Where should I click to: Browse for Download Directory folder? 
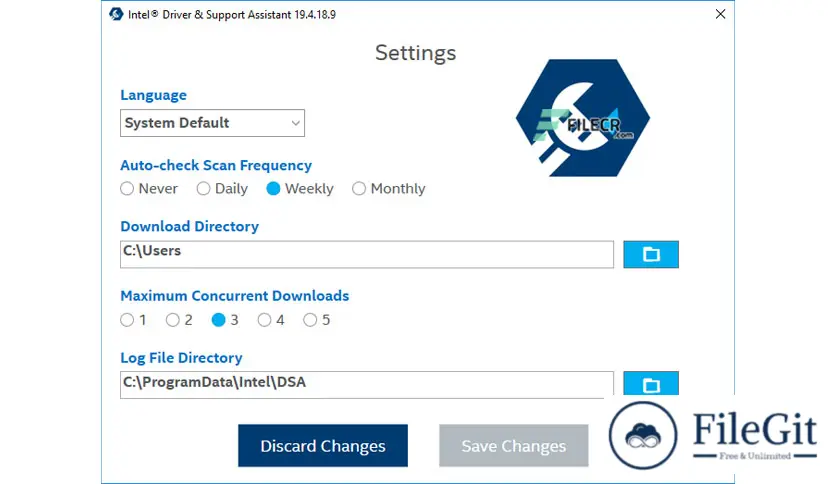click(x=651, y=255)
